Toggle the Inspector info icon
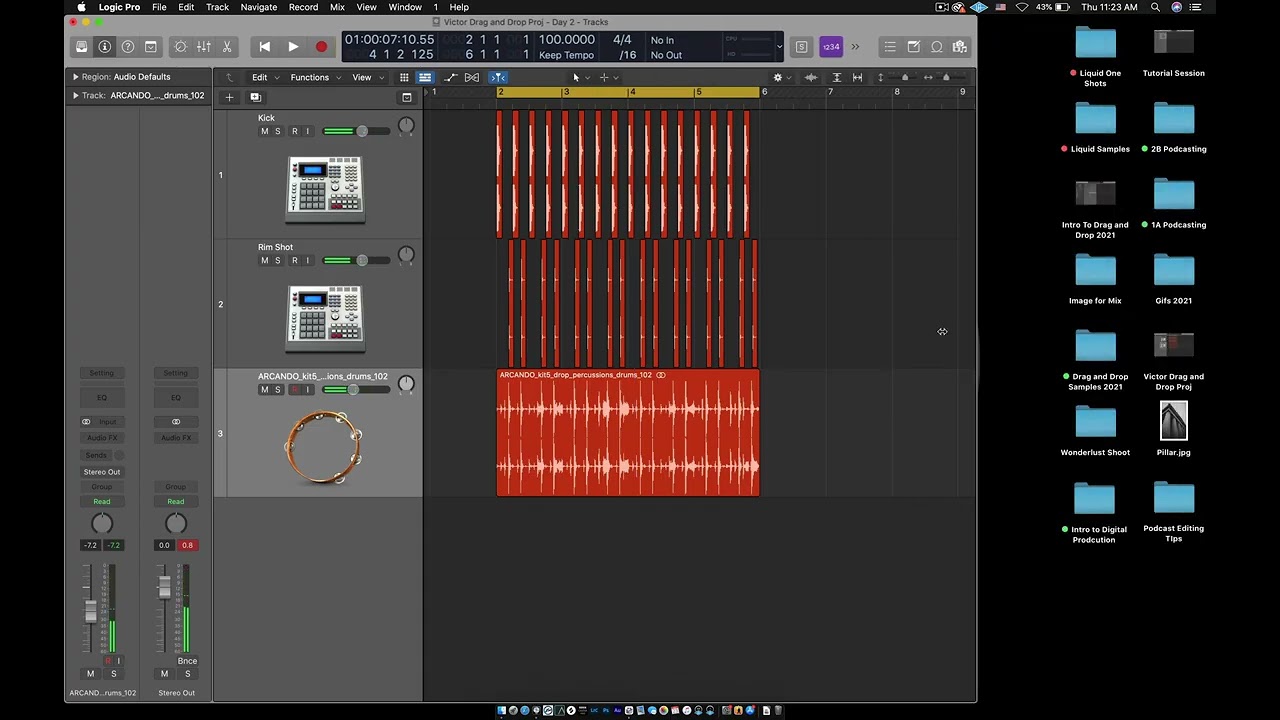Image resolution: width=1280 pixels, height=720 pixels. [105, 47]
